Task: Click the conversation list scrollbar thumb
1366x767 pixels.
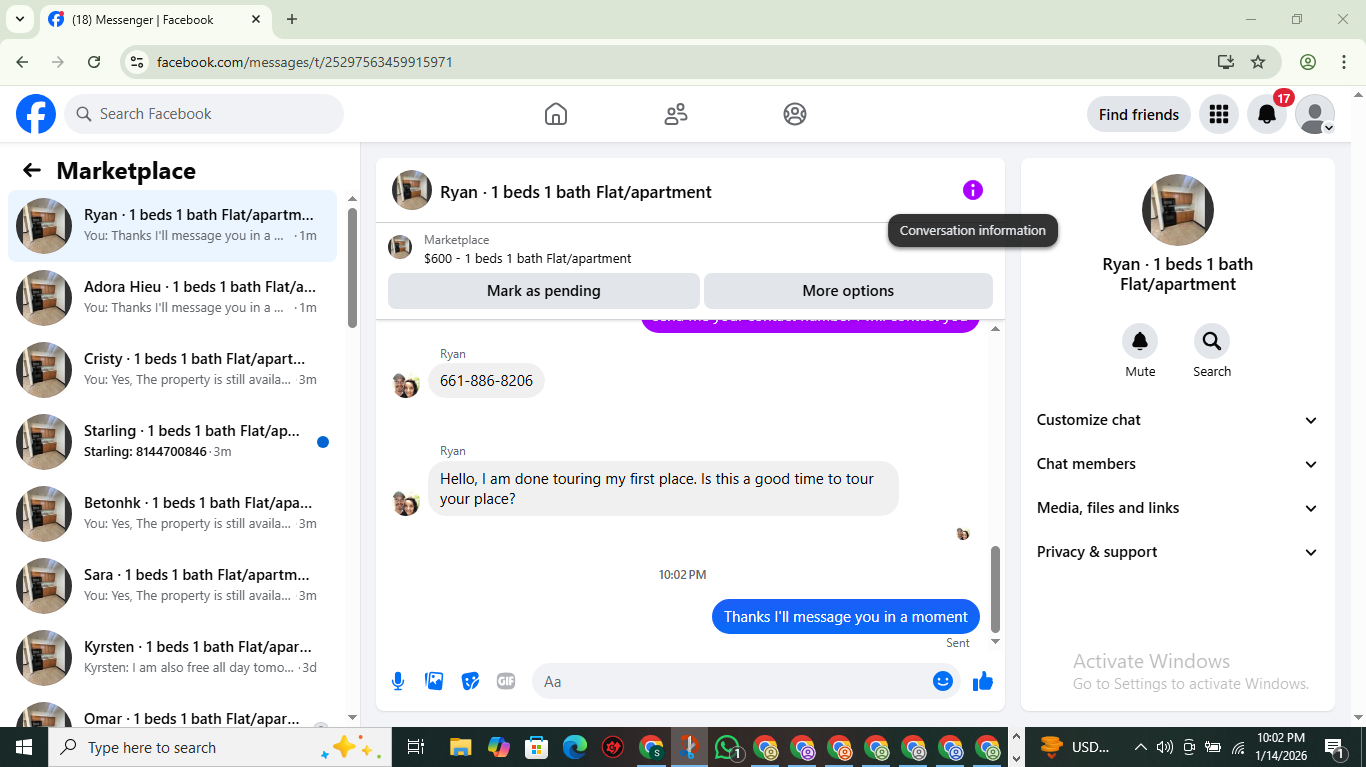Action: [352, 267]
